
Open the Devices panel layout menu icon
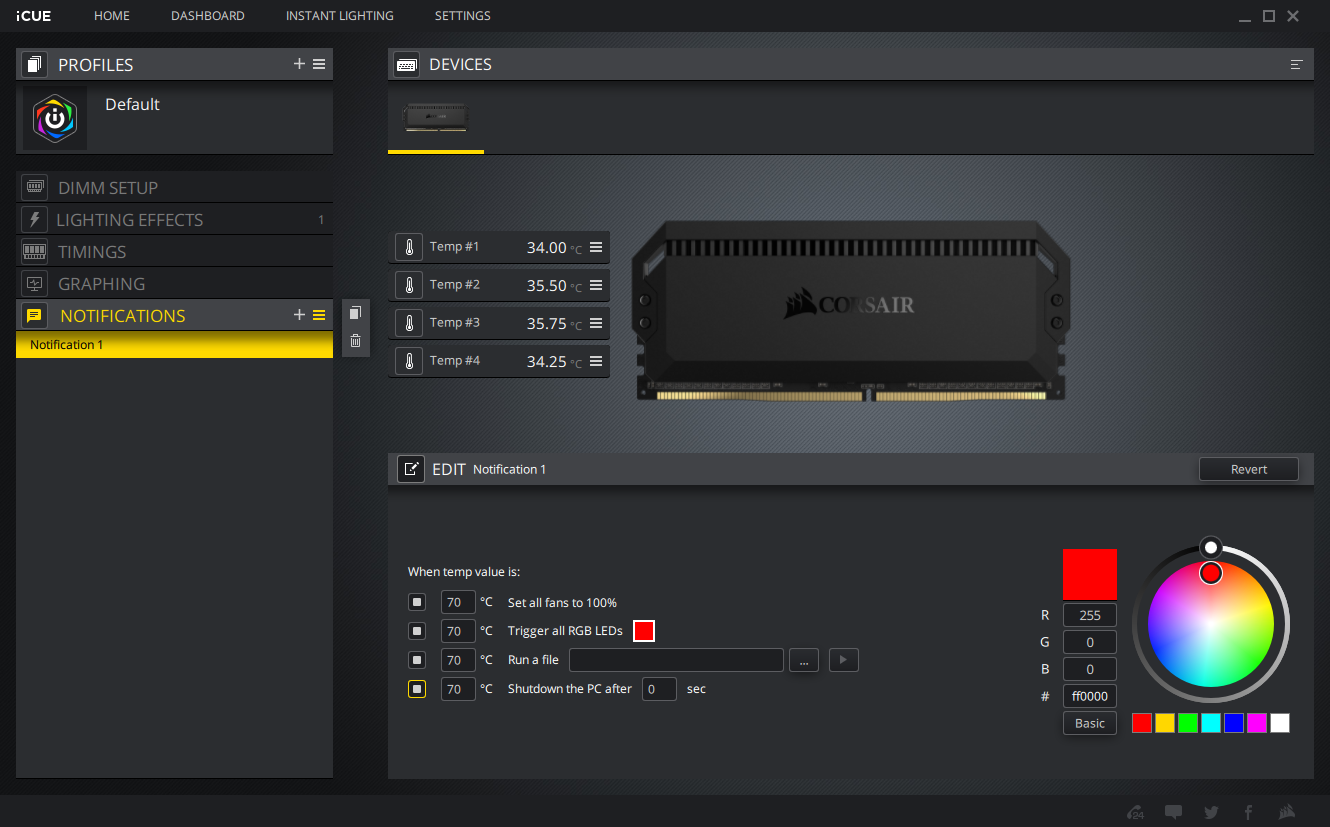click(x=1296, y=64)
